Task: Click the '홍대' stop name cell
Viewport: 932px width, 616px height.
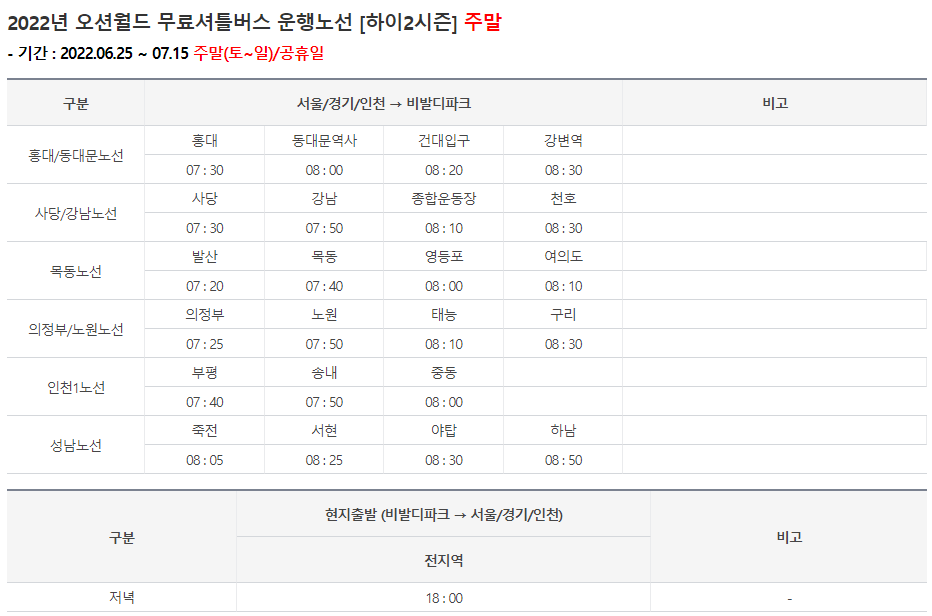Action: (204, 141)
